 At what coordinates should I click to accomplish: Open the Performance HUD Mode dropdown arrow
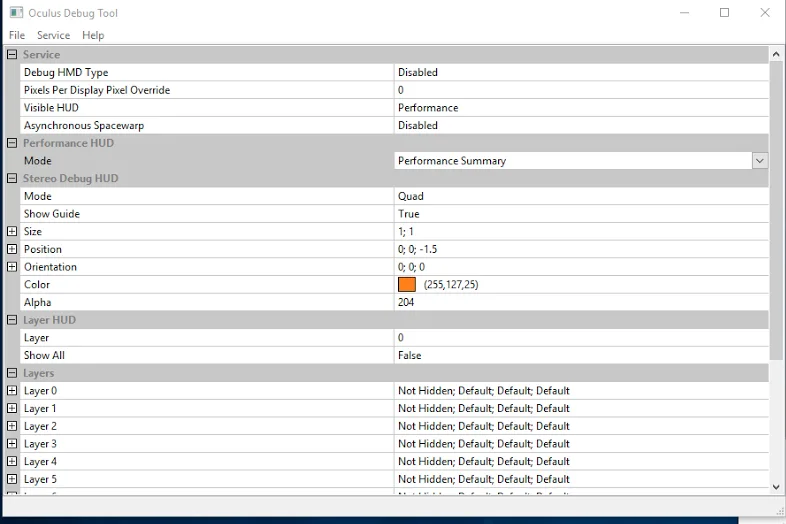pos(759,161)
